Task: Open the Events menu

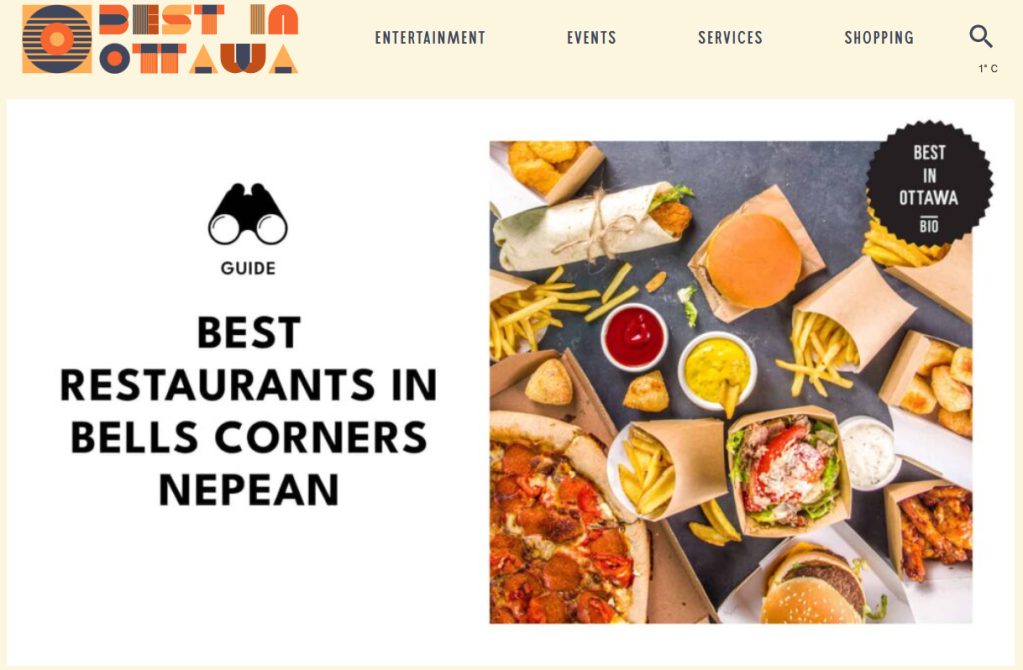Action: (591, 38)
